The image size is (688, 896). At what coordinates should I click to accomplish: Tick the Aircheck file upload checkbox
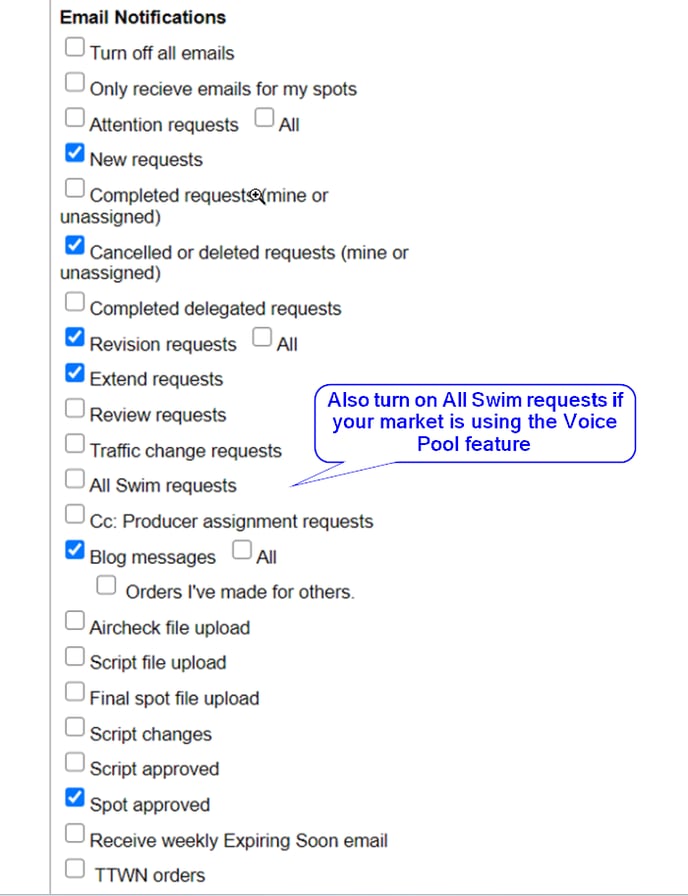(x=75, y=621)
